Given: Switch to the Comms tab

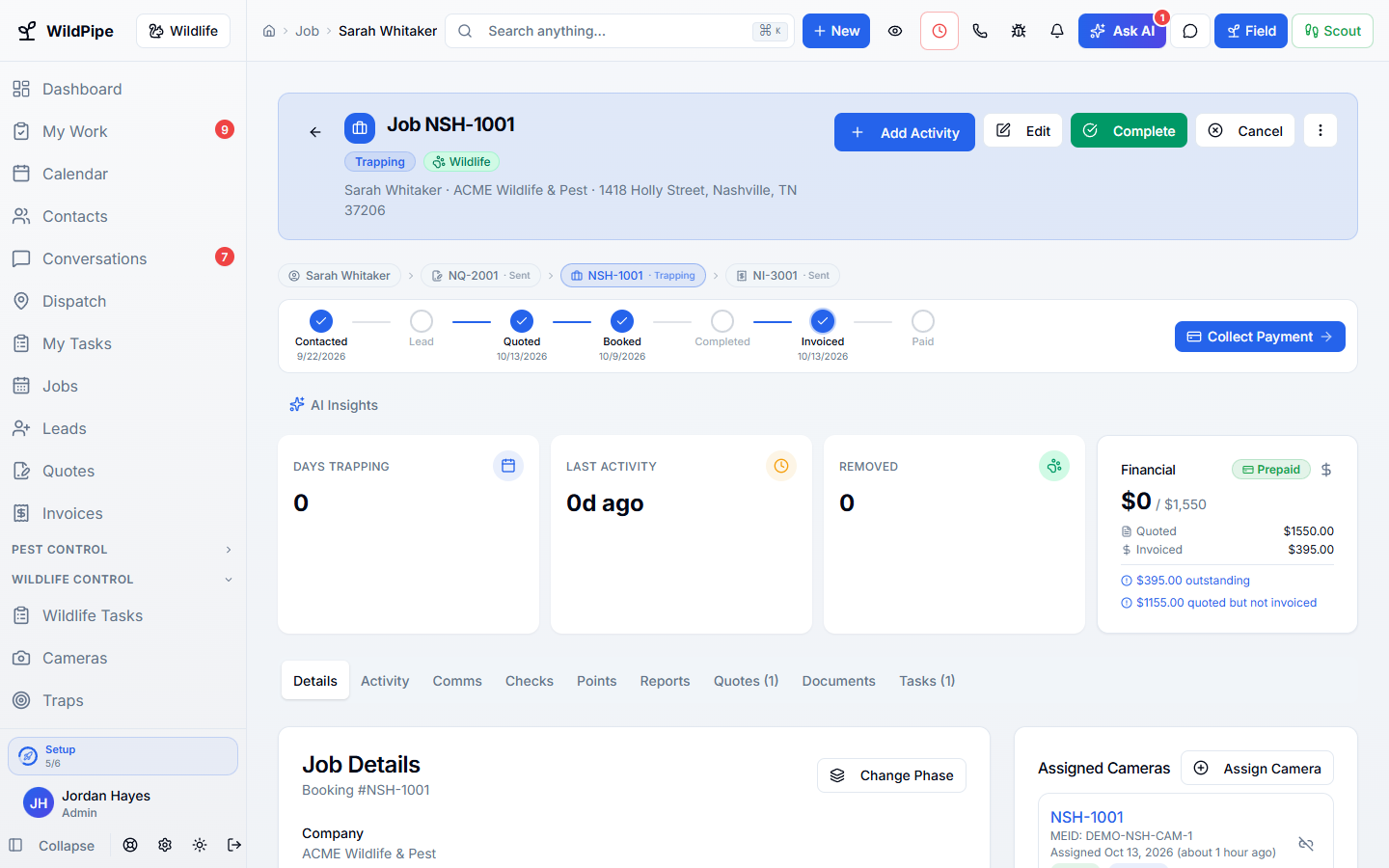Looking at the screenshot, I should pos(457,681).
